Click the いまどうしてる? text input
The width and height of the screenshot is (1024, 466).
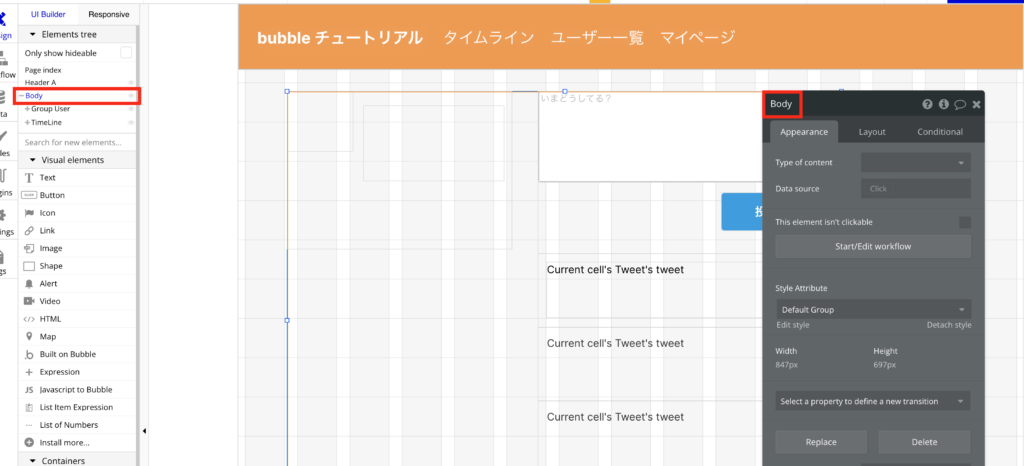[x=650, y=136]
